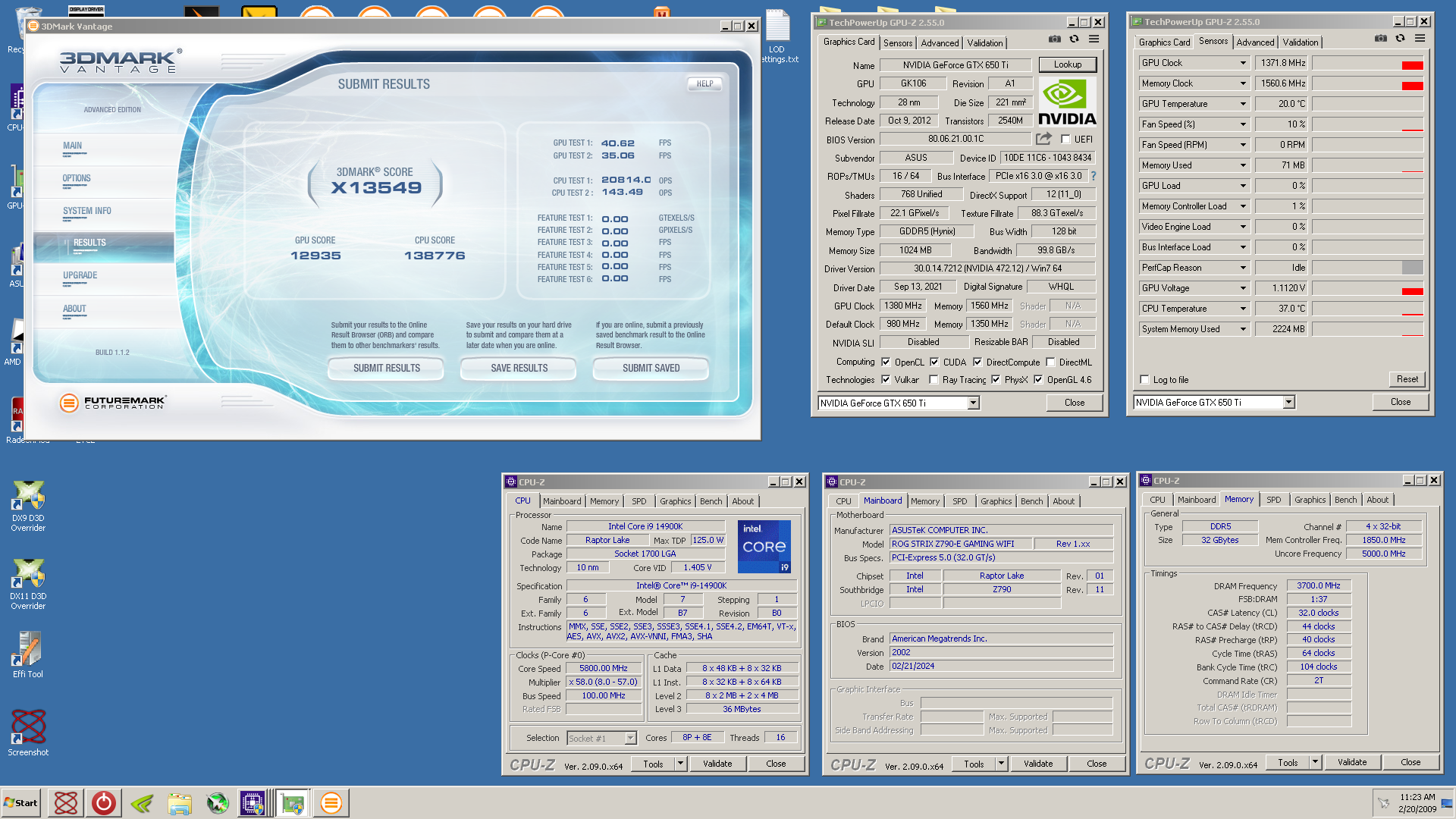
Task: Click the GPU Clock sensor red graph bar
Action: pos(1412,65)
